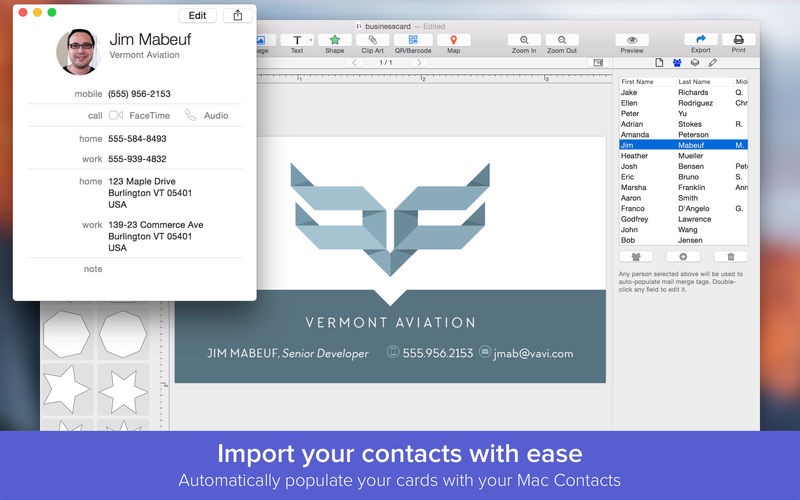Click the mobile number (555) 956-2153
800x500 pixels.
[x=139, y=94]
